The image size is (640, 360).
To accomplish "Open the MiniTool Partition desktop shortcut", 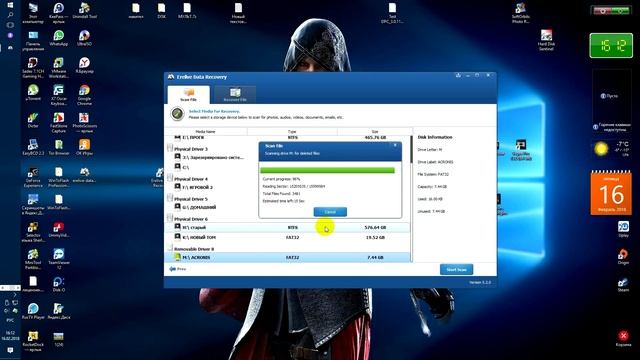I will (x=33, y=259).
